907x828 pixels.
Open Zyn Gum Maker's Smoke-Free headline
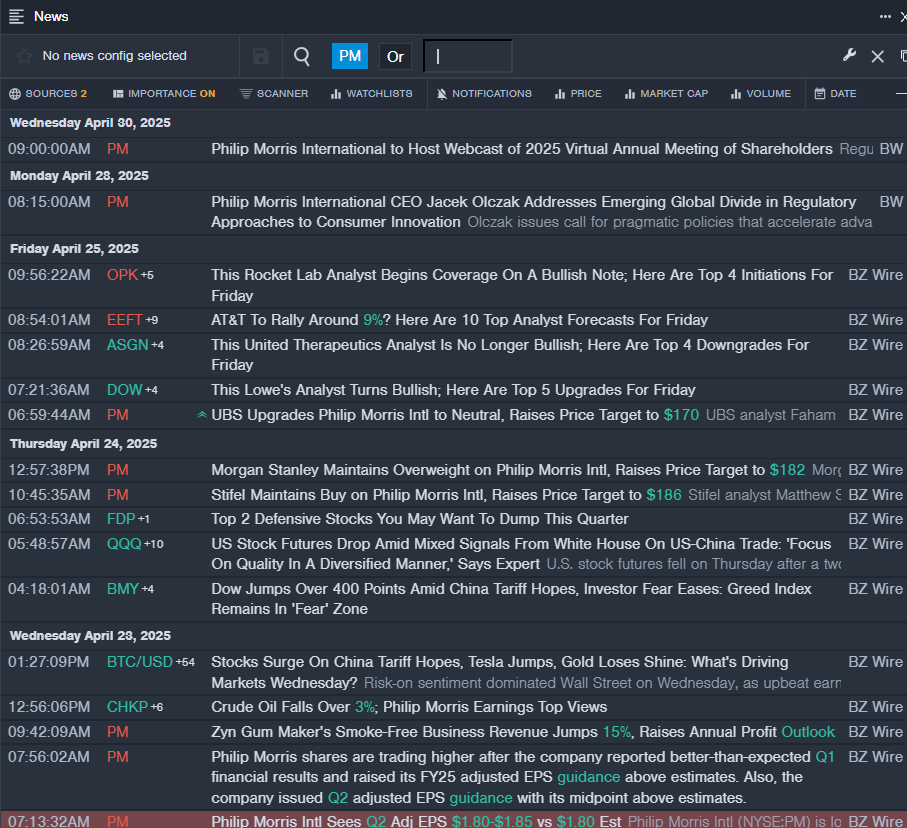[523, 732]
